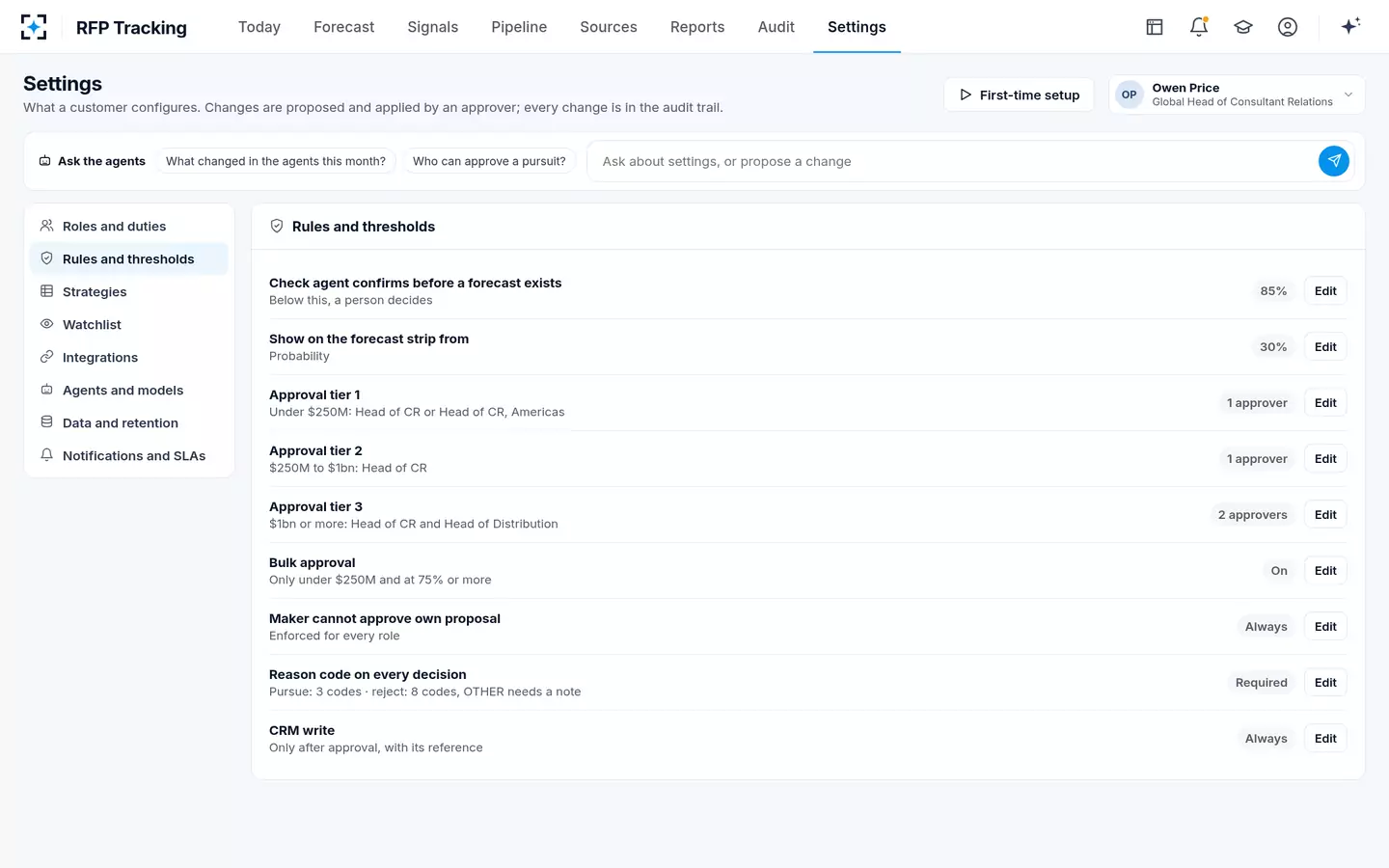Click the shield icon beside Rules and thresholds heading
This screenshot has width=1389, height=868.
click(x=277, y=226)
